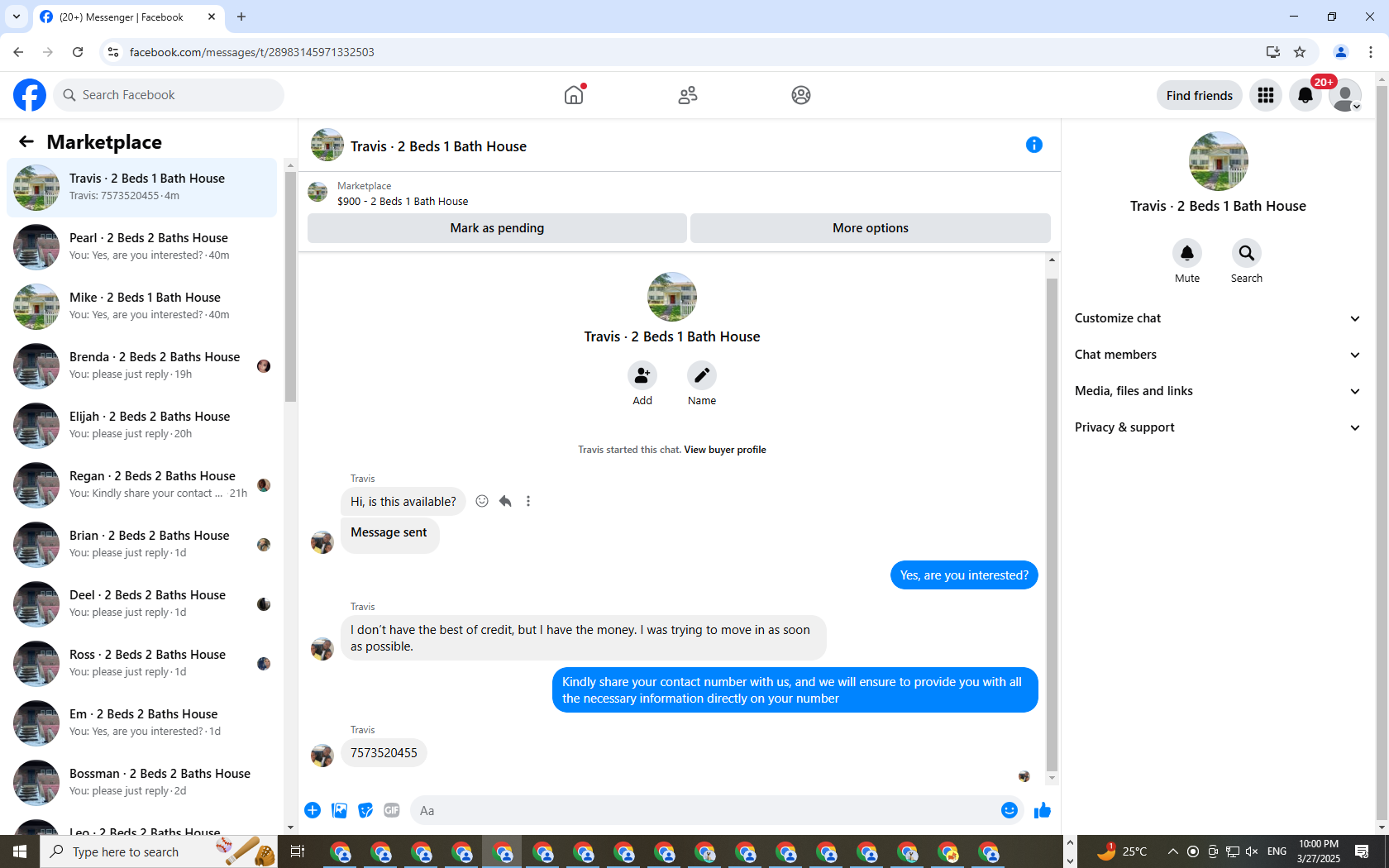
Task: Open the Ross · 2 Beds 2 Baths House chat
Action: tap(142, 663)
